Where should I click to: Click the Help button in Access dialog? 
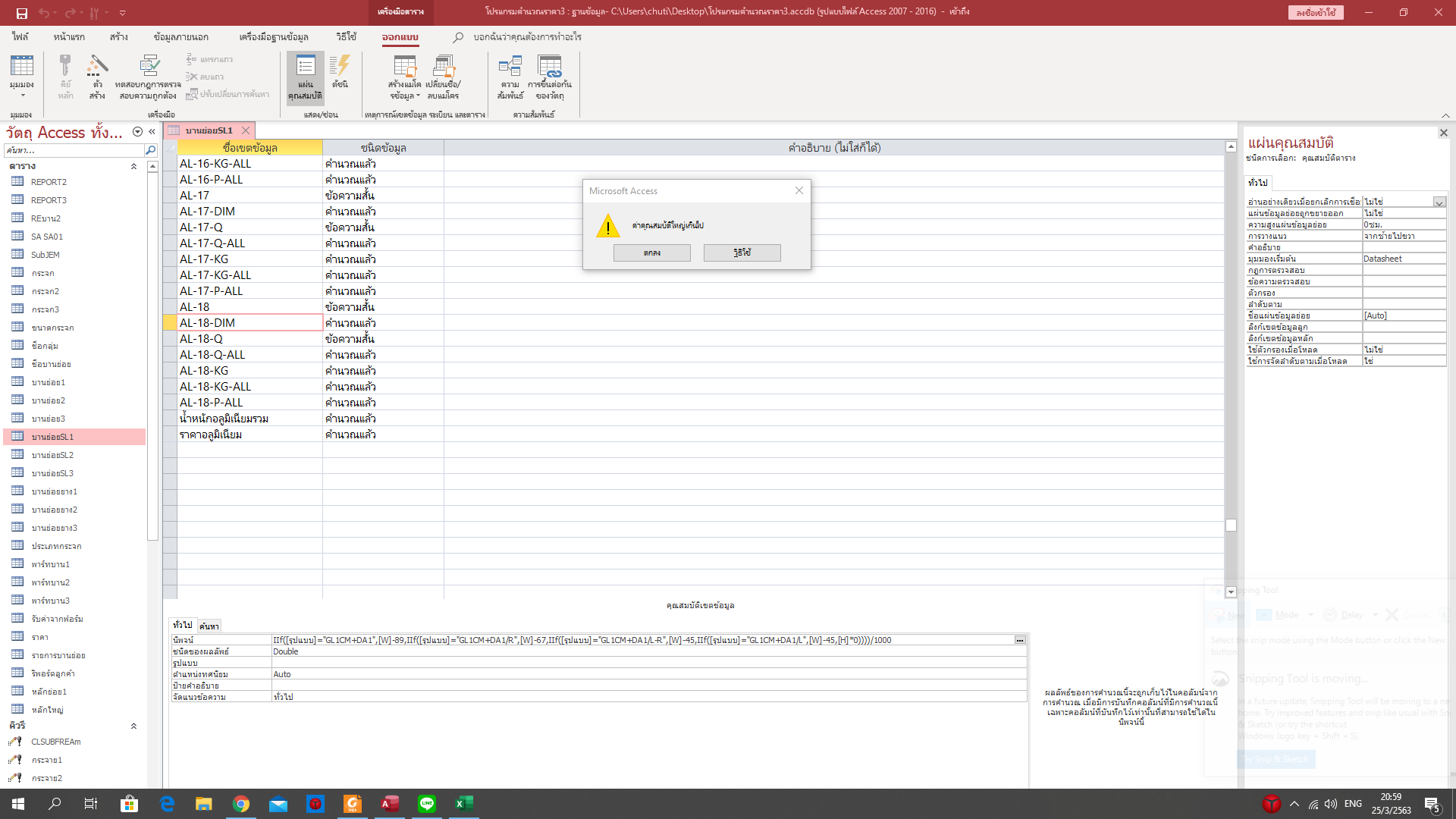pos(742,253)
